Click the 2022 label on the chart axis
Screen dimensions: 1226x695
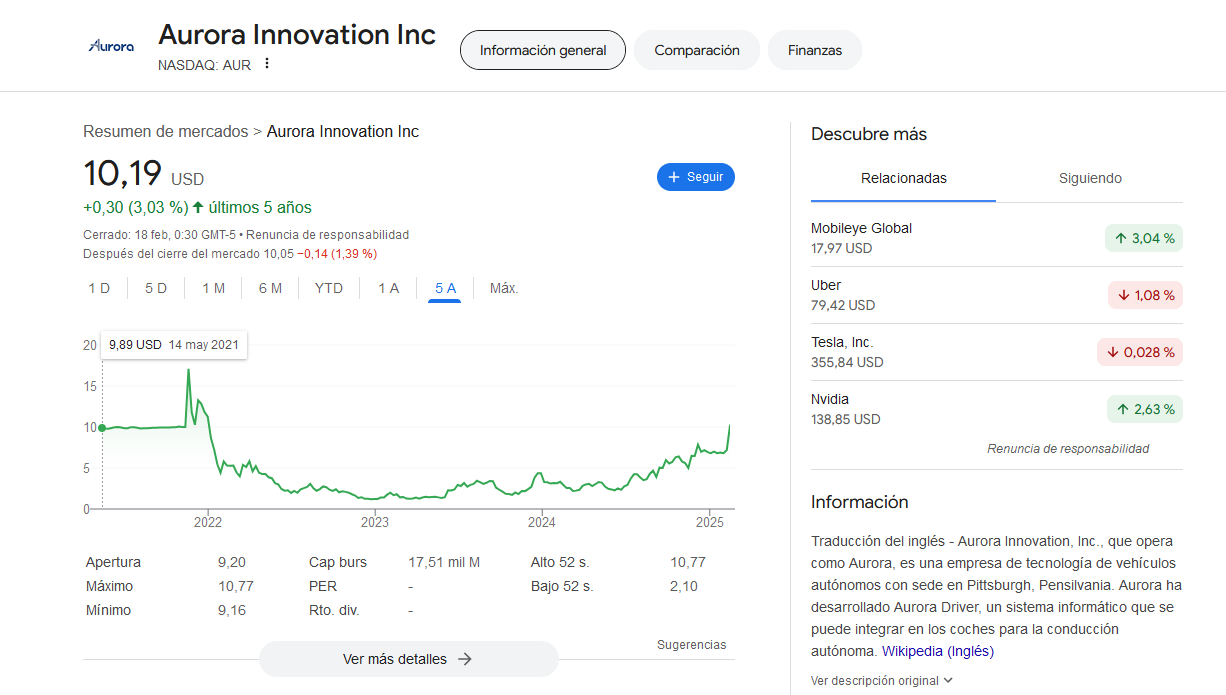pyautogui.click(x=208, y=522)
